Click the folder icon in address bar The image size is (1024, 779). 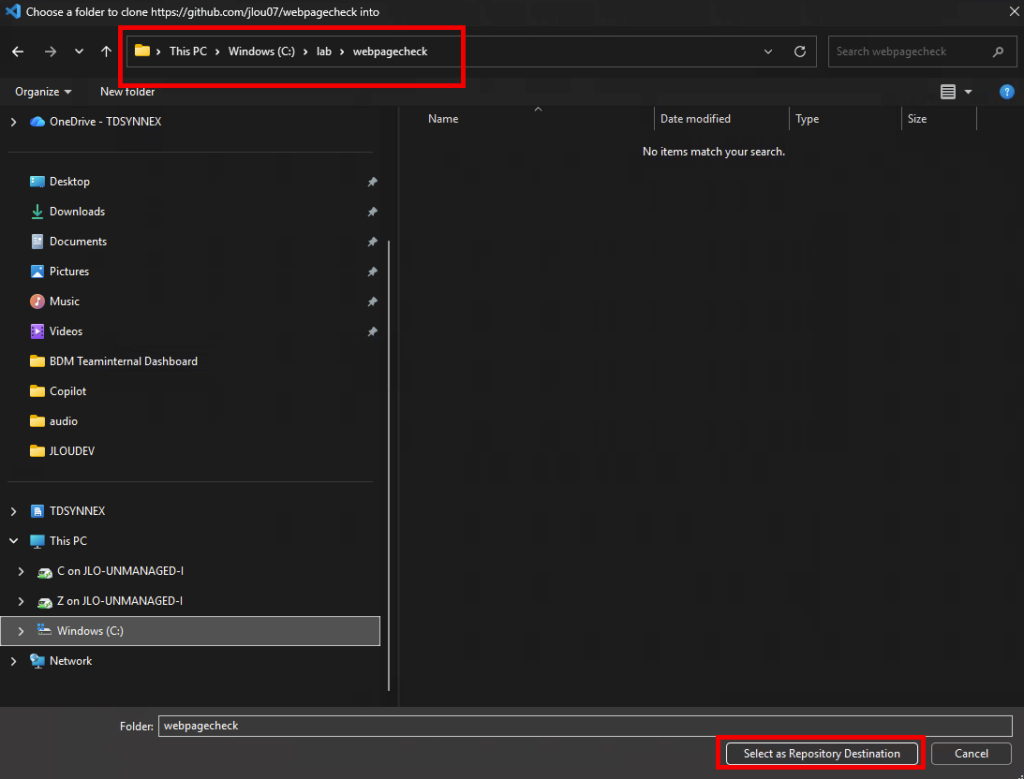point(142,51)
